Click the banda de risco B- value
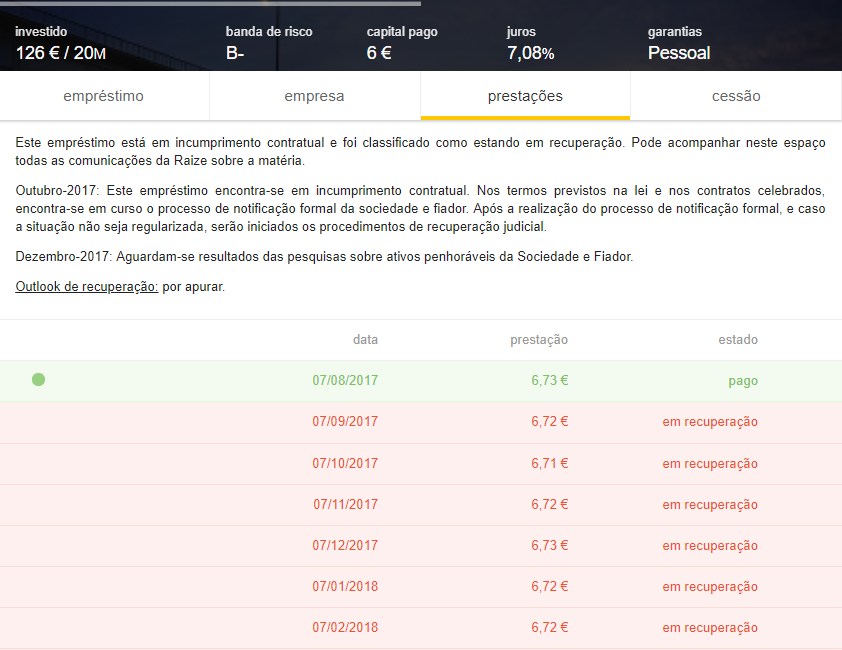The image size is (842, 650). tap(236, 53)
